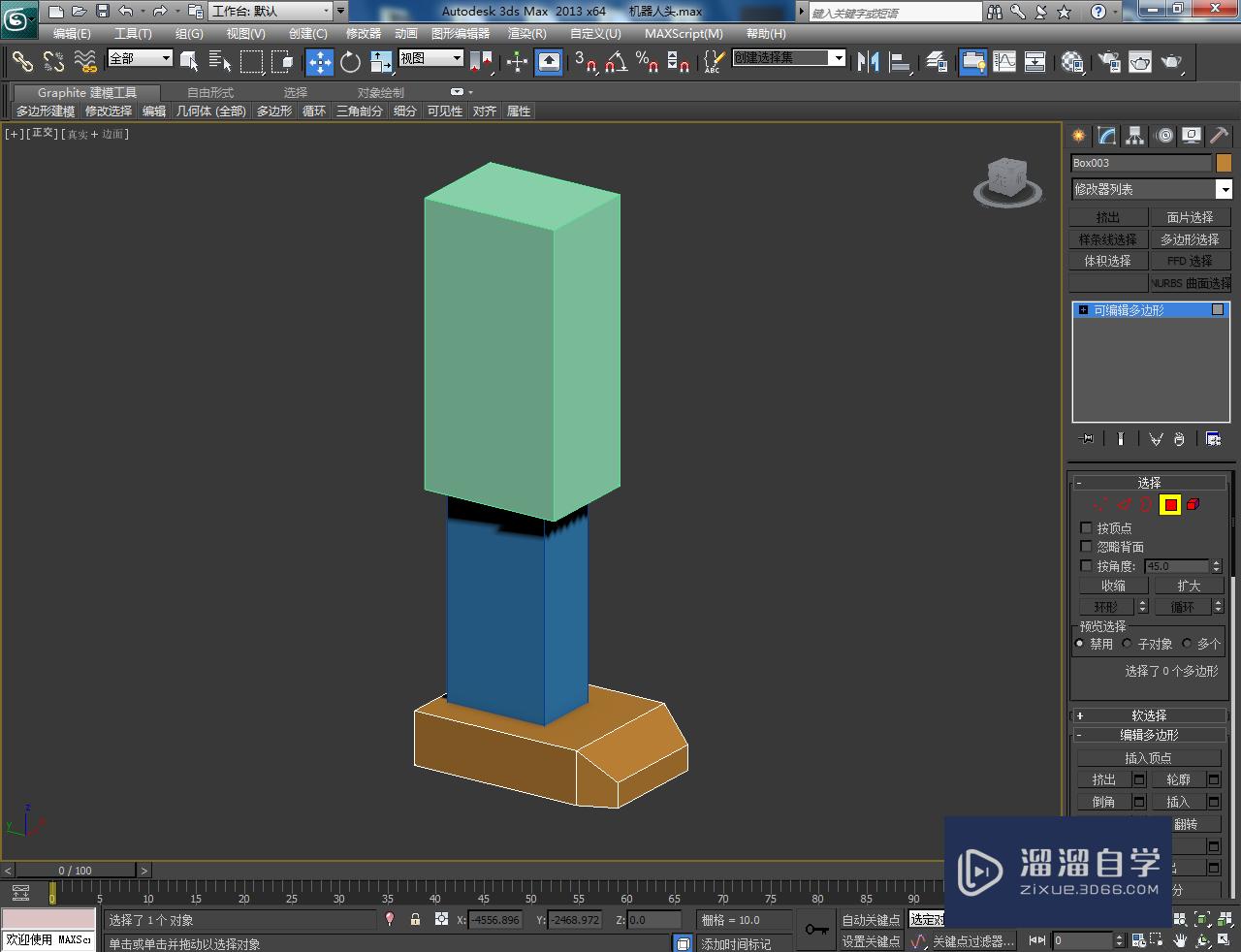Open the 编辑(E) menu
The height and width of the screenshot is (952, 1241).
pos(72,33)
